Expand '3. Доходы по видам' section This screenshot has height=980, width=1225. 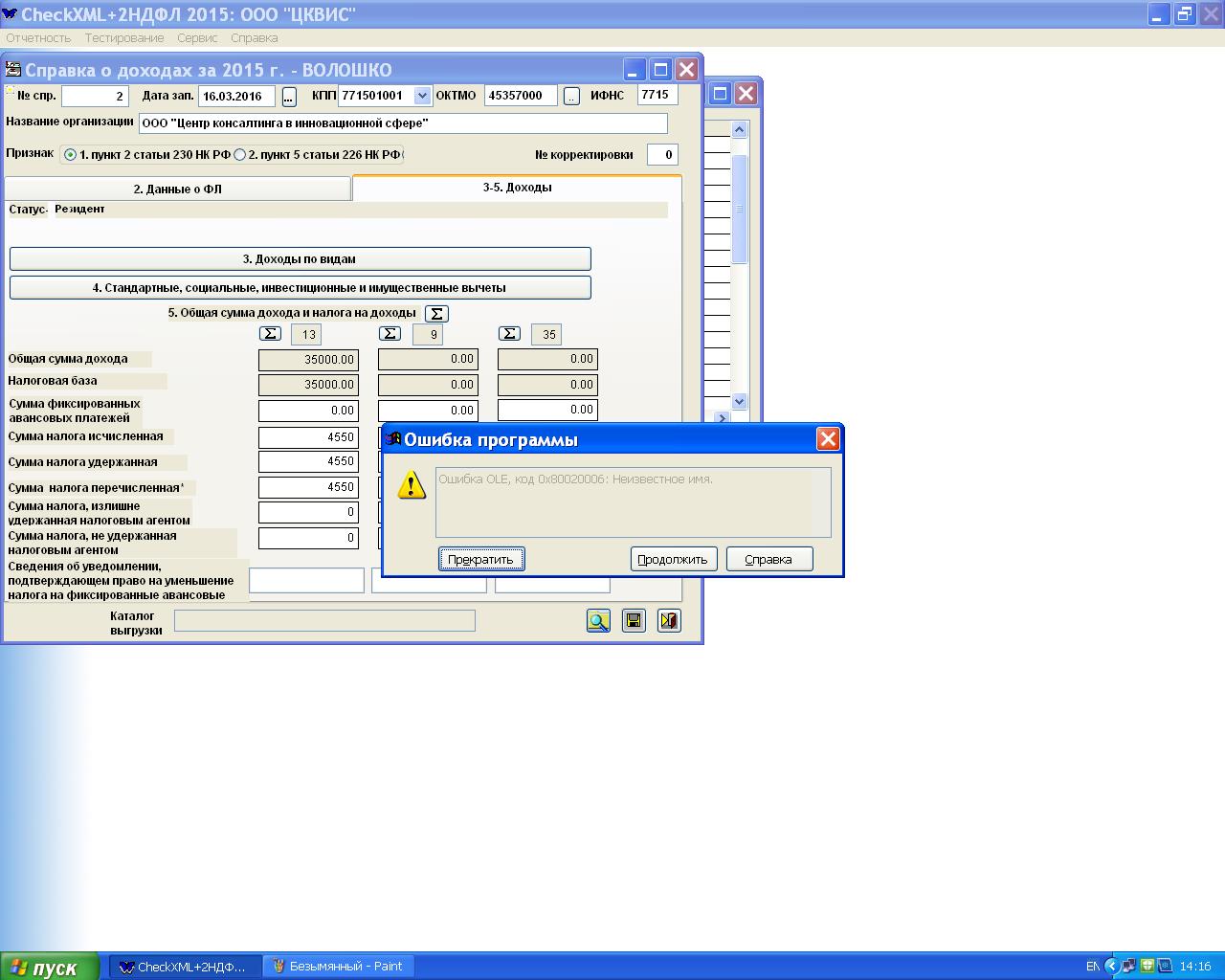pos(300,259)
